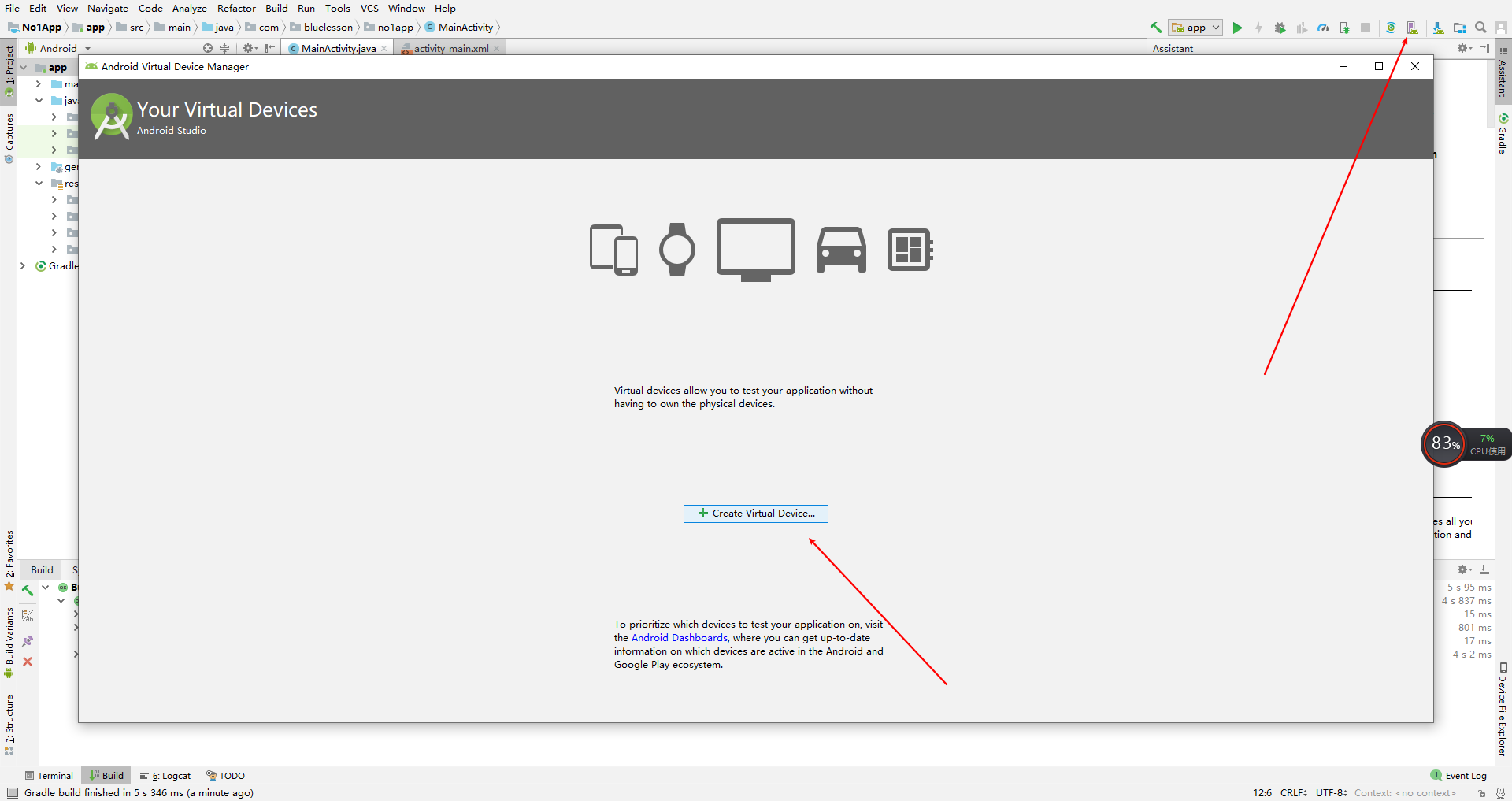Image resolution: width=1512 pixels, height=801 pixels.
Task: Toggle the Captures tool window
Action: (9, 138)
